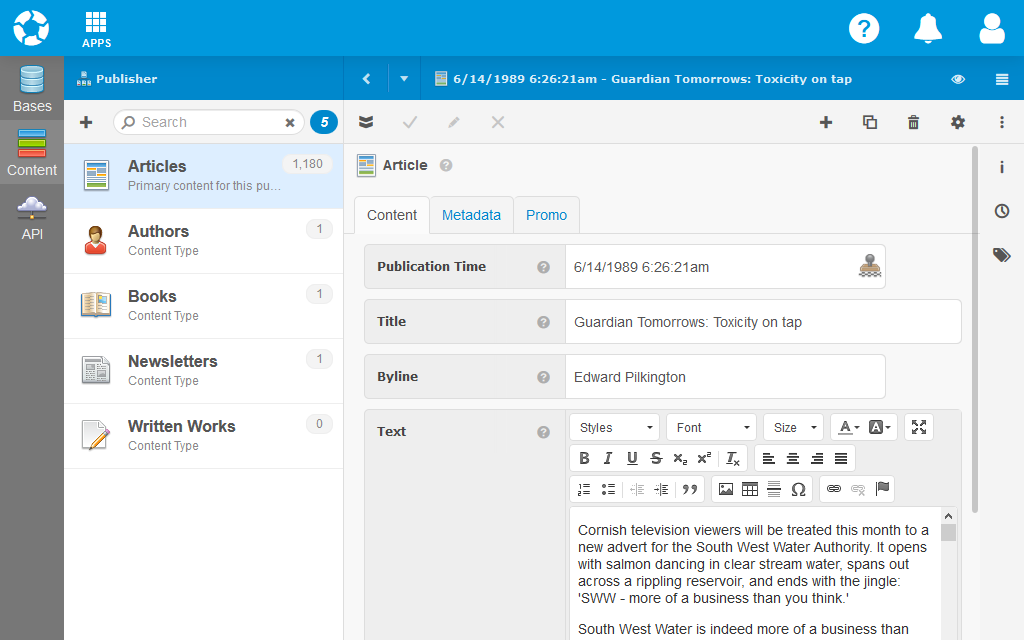Open the tags panel icon
The image size is (1024, 640).
1001,255
